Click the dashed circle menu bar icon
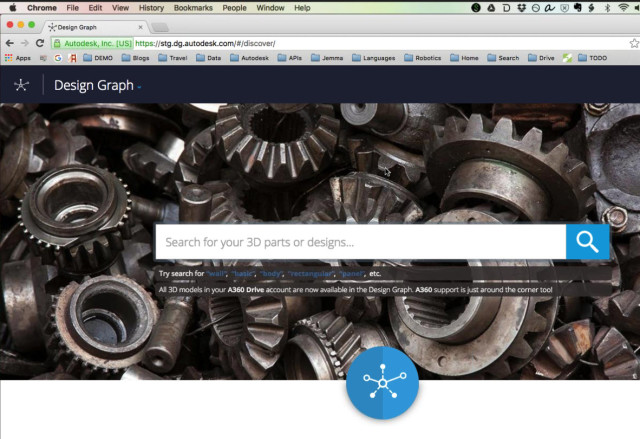This screenshot has width=640, height=439. click(x=536, y=7)
